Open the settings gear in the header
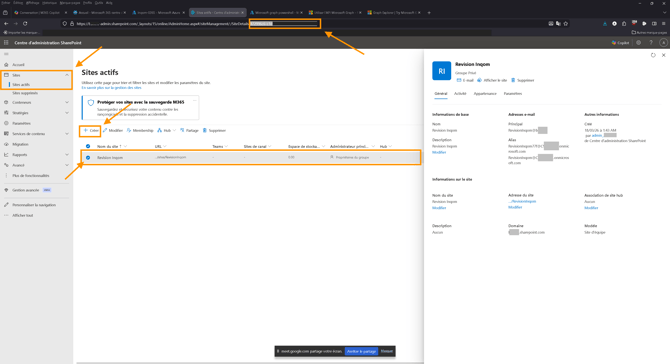670x364 pixels. (x=639, y=43)
